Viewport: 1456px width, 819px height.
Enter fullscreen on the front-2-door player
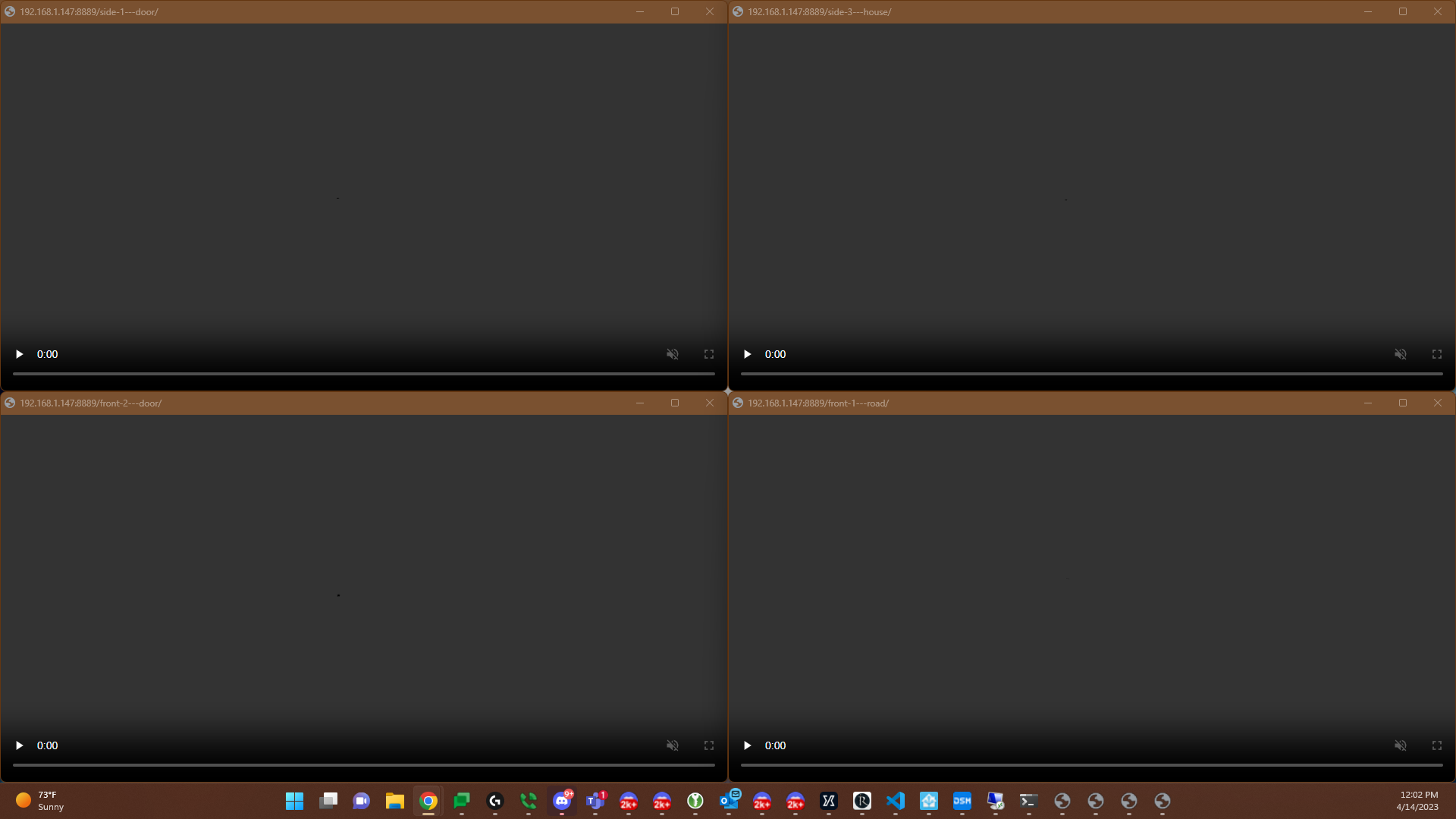pyautogui.click(x=708, y=745)
